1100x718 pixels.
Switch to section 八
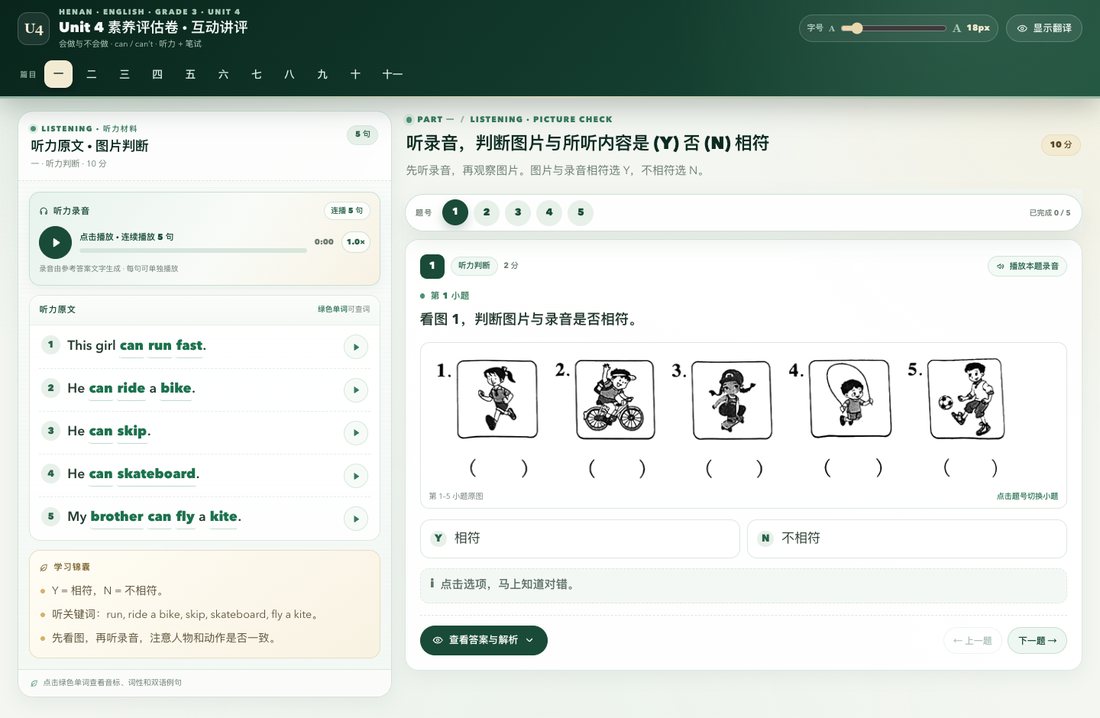click(289, 74)
